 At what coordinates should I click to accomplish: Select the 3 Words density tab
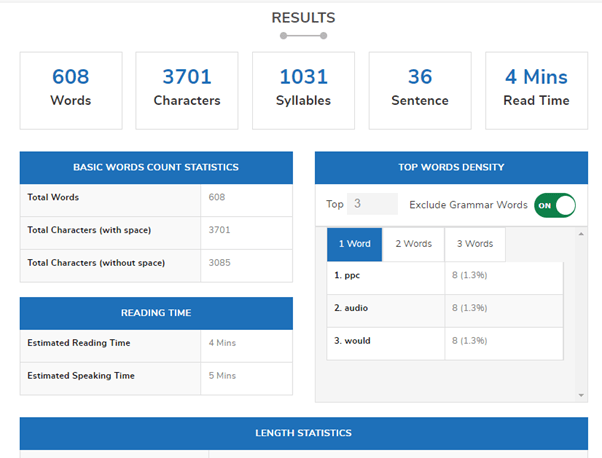pos(475,244)
